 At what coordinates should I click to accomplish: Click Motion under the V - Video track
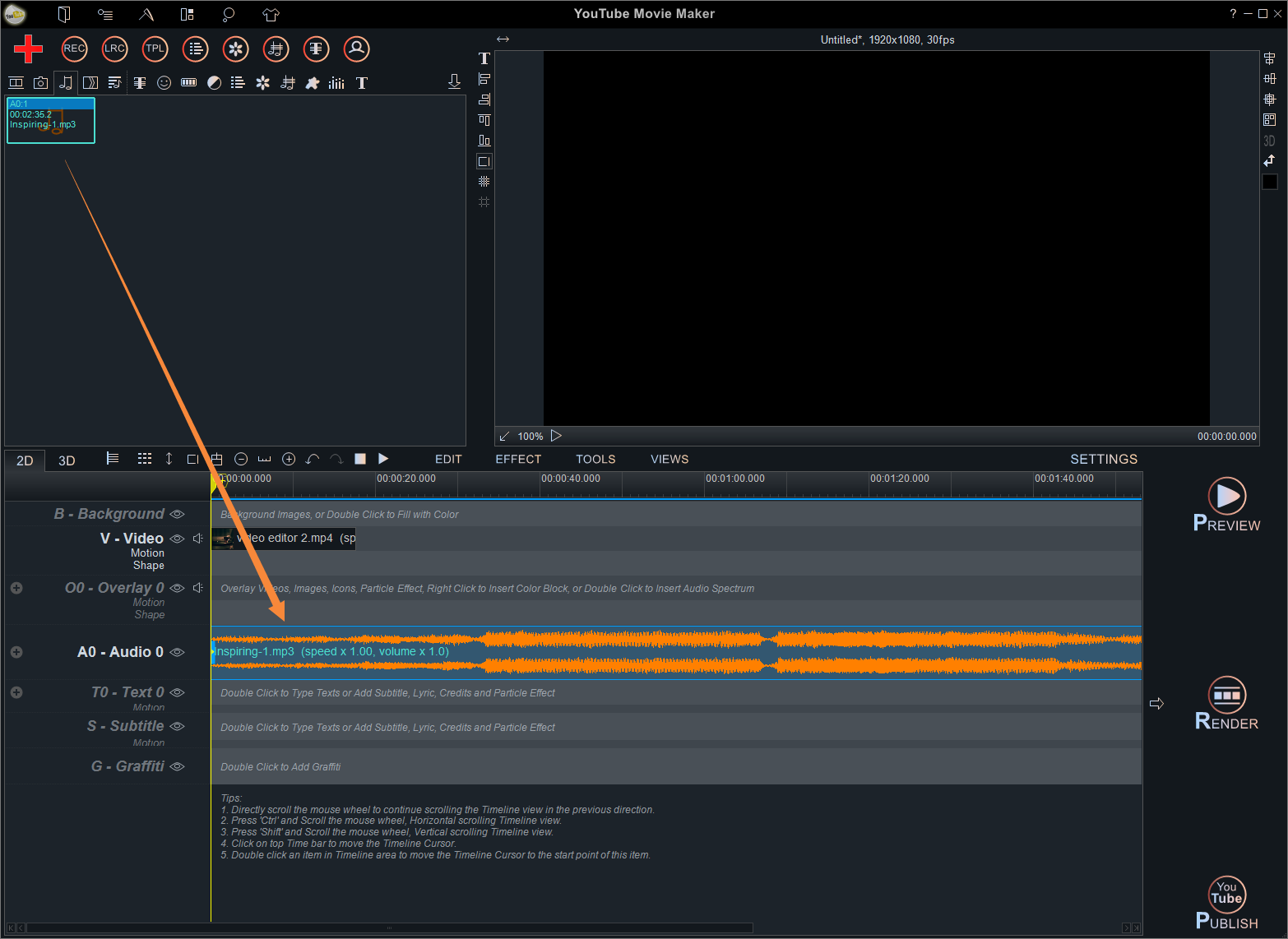coord(147,553)
